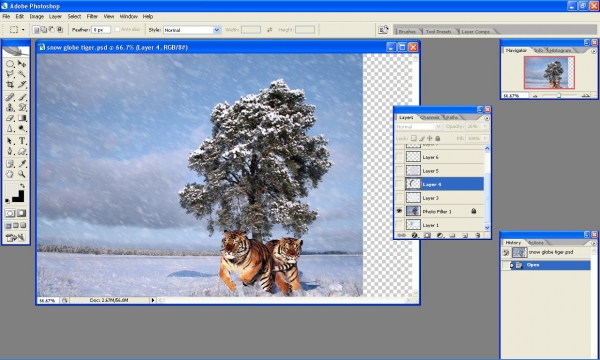
Task: Select the Custom Shape tool
Action: tap(22, 151)
